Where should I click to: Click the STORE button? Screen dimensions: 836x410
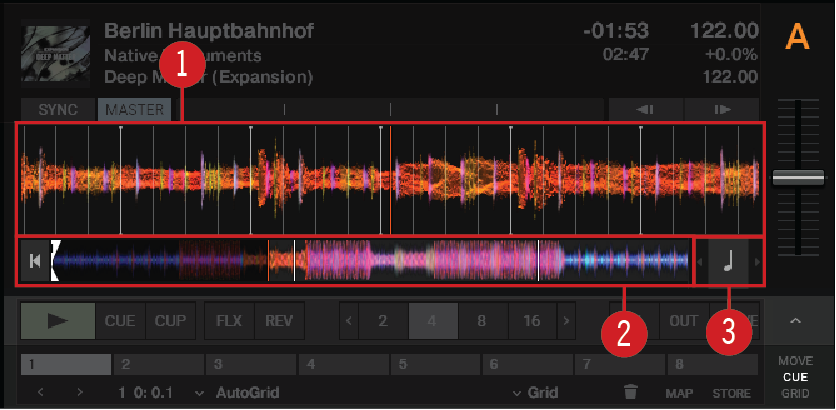(731, 393)
